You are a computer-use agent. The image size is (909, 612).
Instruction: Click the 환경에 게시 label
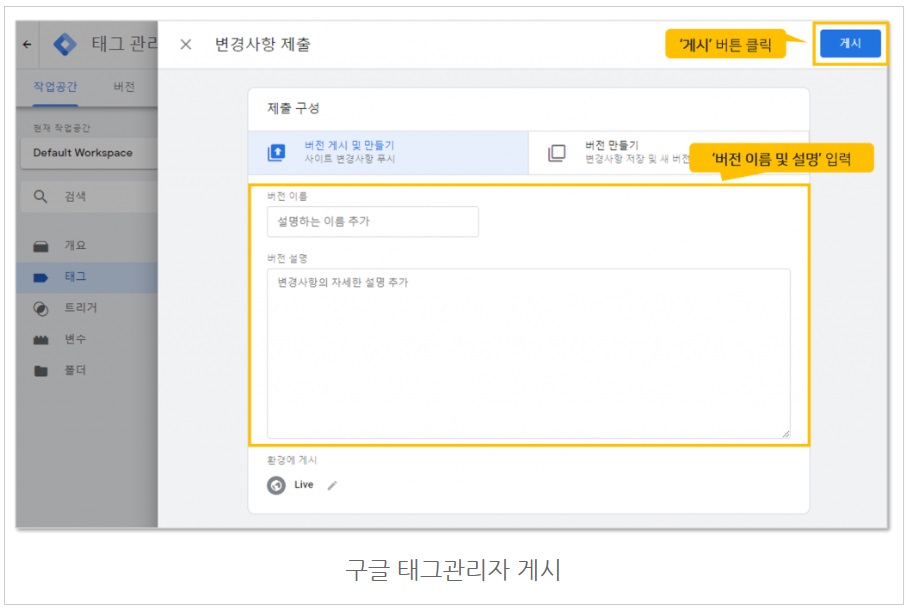(292, 460)
